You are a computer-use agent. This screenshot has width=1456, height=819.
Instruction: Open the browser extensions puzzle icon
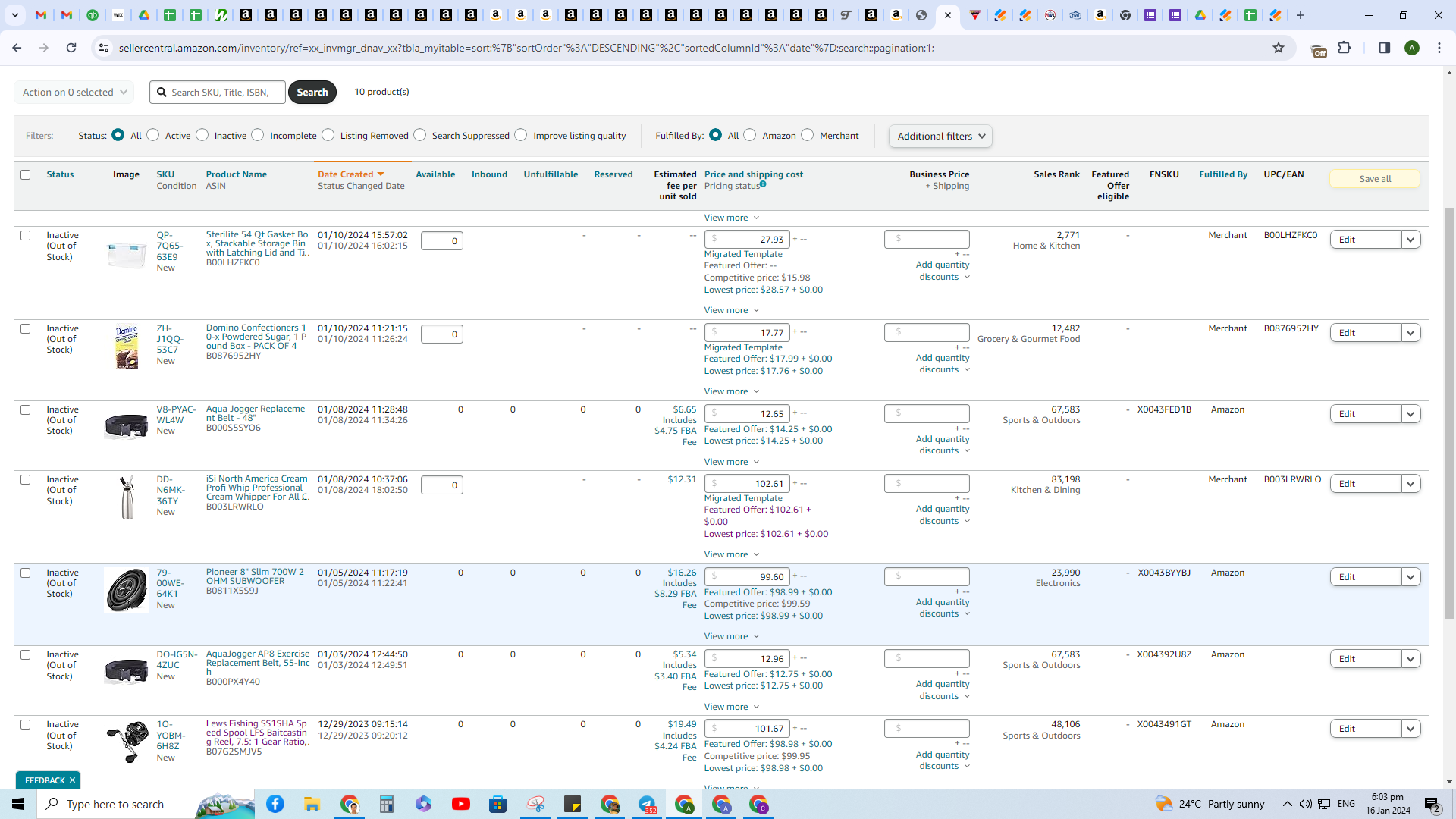click(1345, 48)
